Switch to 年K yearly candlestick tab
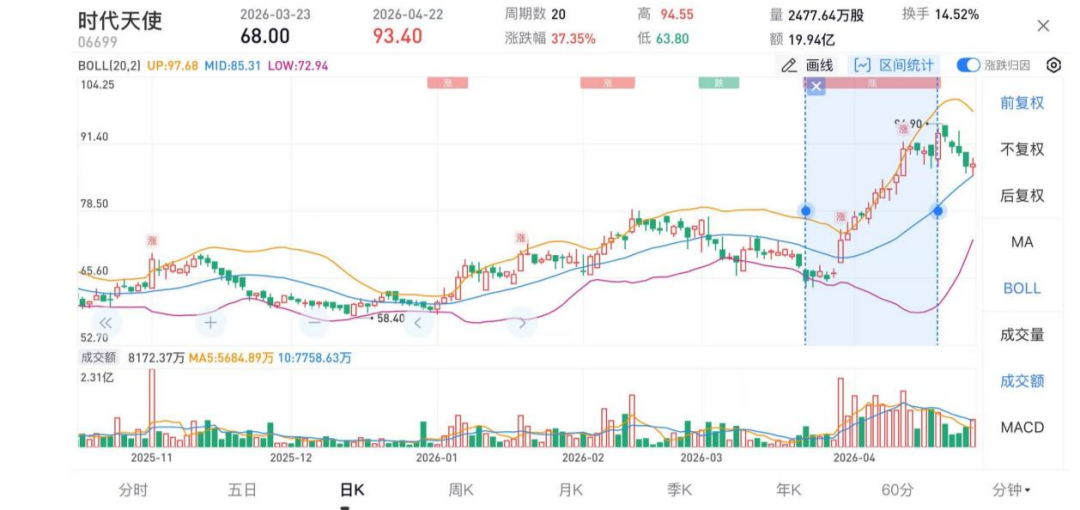1080x510 pixels. tap(789, 490)
